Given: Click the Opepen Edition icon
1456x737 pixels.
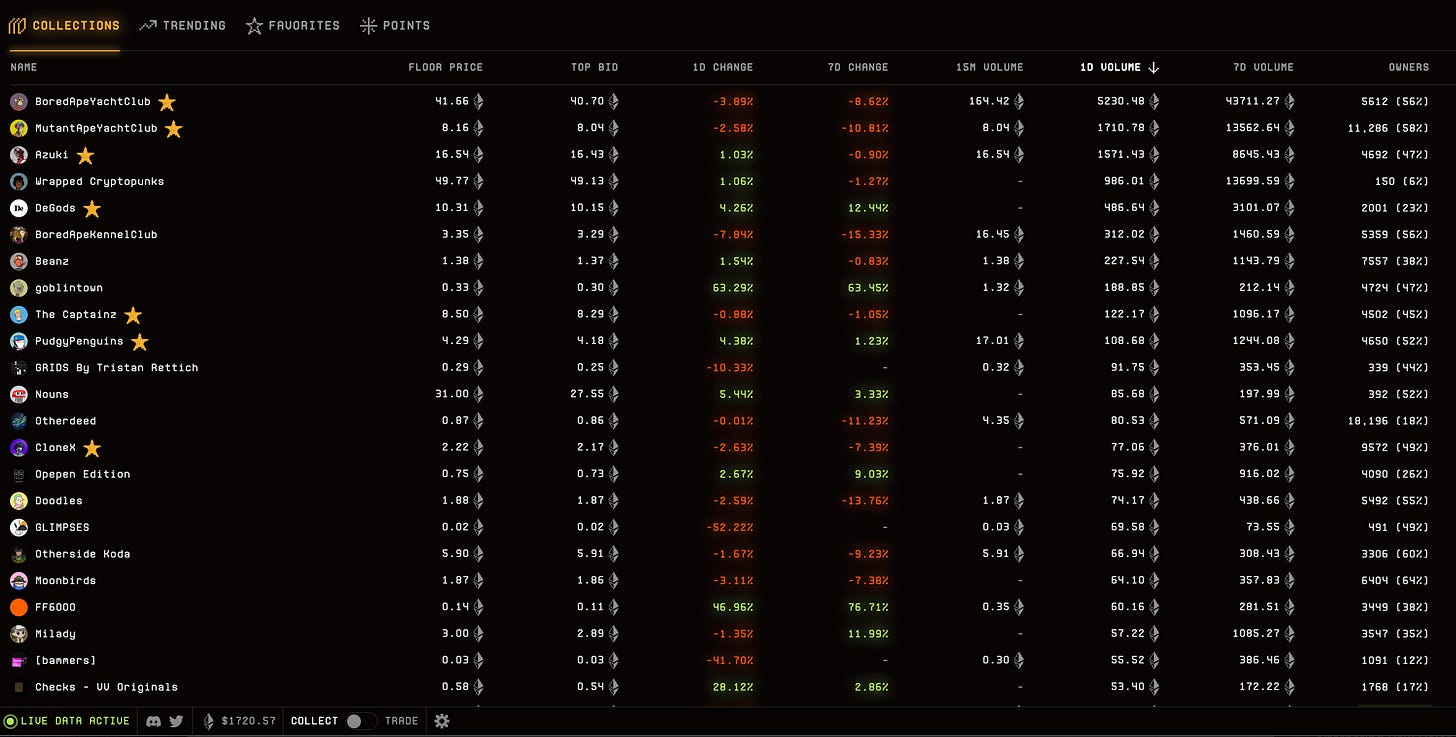Looking at the screenshot, I should pyautogui.click(x=19, y=474).
